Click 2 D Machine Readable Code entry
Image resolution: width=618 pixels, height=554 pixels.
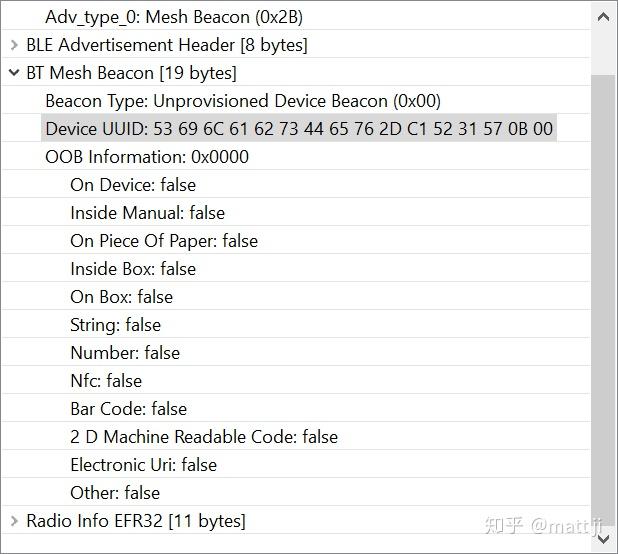click(204, 437)
